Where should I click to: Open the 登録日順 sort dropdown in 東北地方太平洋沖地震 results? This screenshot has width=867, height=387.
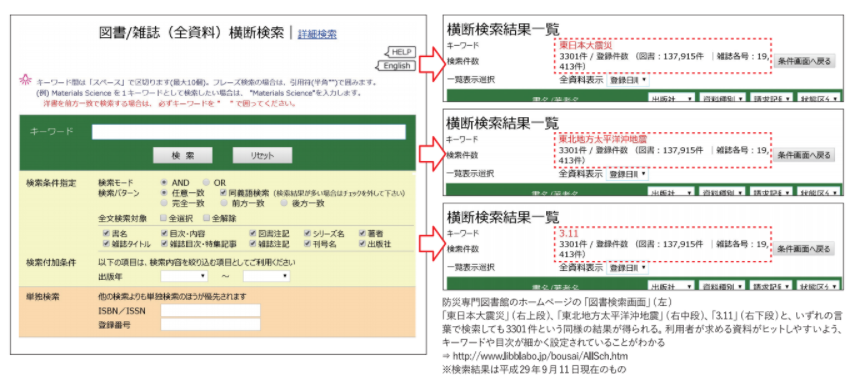(628, 174)
